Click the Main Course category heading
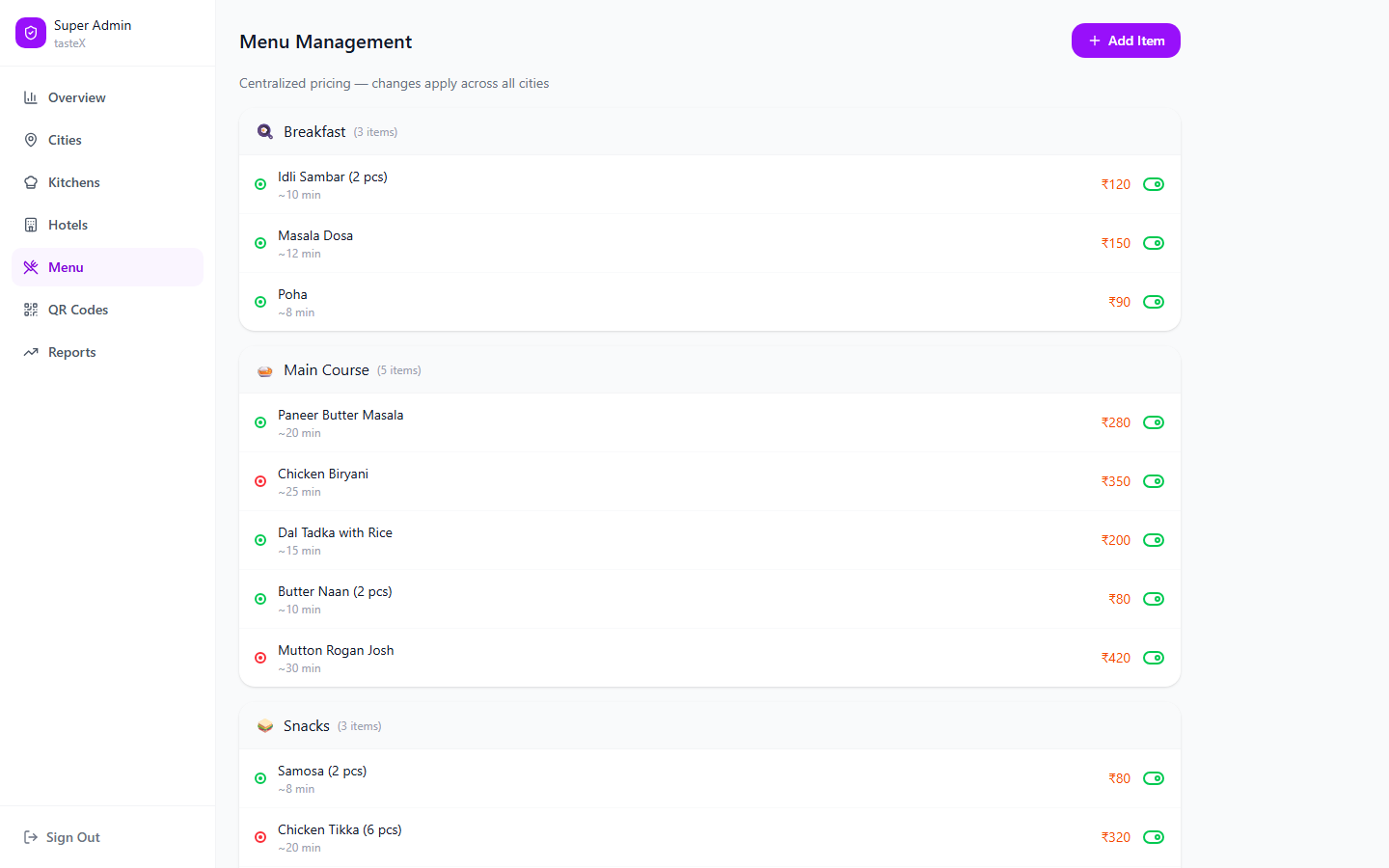Viewport: 1389px width, 868px height. 326,370
